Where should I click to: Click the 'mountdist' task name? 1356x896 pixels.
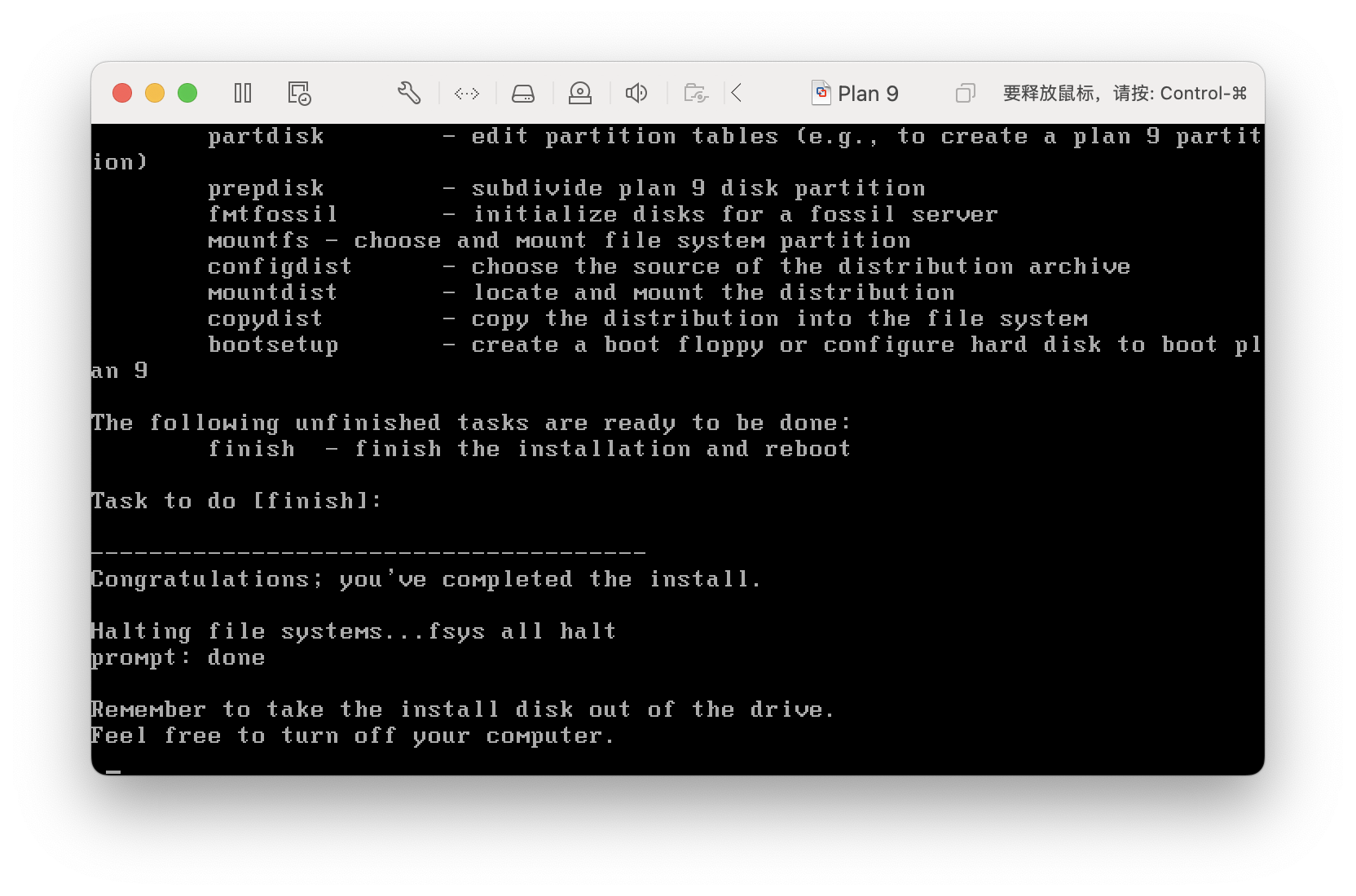[x=272, y=292]
